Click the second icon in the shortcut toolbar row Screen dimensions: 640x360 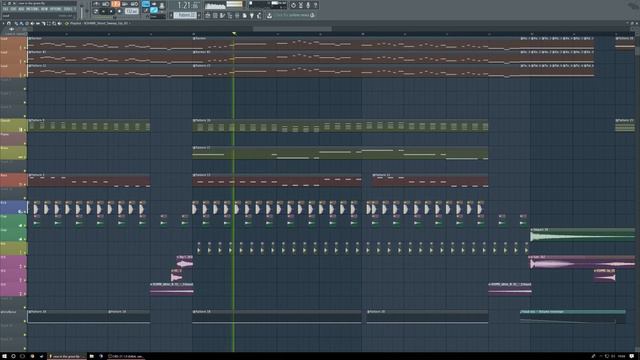point(215,16)
